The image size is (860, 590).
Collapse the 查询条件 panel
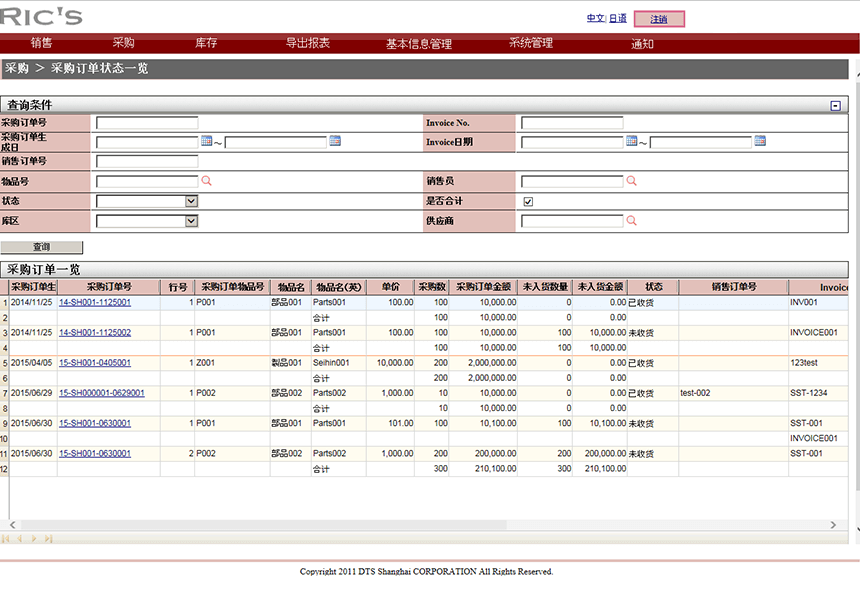click(x=835, y=105)
